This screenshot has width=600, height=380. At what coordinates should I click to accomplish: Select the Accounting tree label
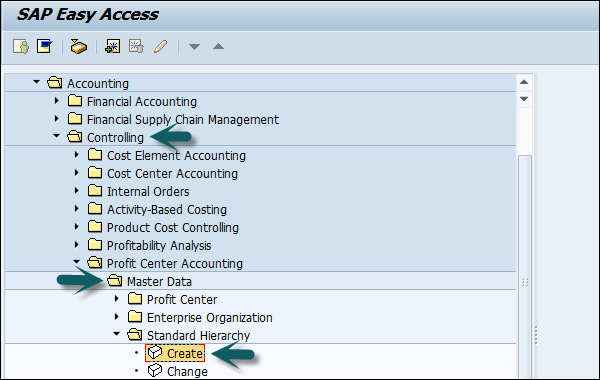(x=98, y=83)
